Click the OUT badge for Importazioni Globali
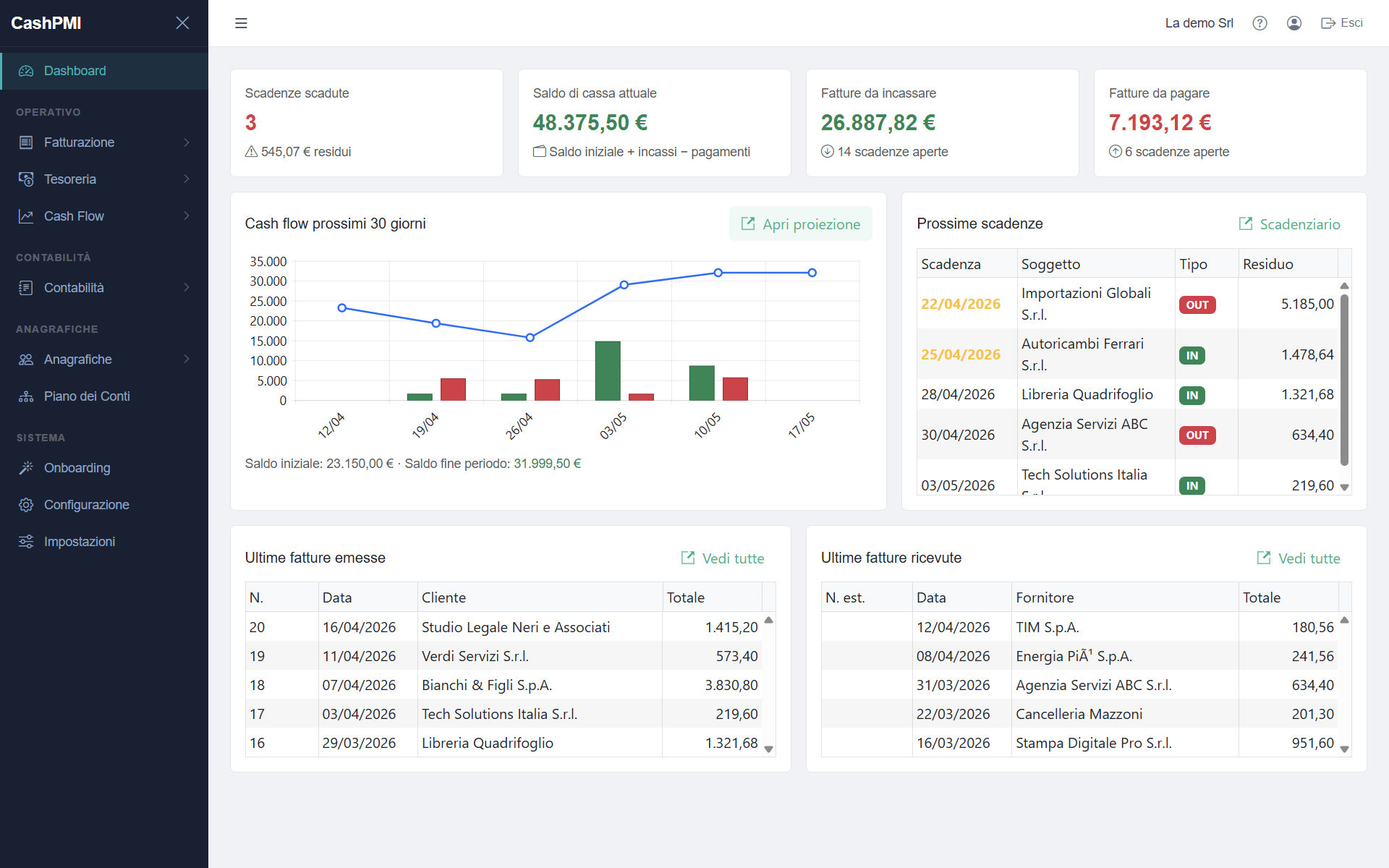This screenshot has width=1389, height=868. (1197, 305)
